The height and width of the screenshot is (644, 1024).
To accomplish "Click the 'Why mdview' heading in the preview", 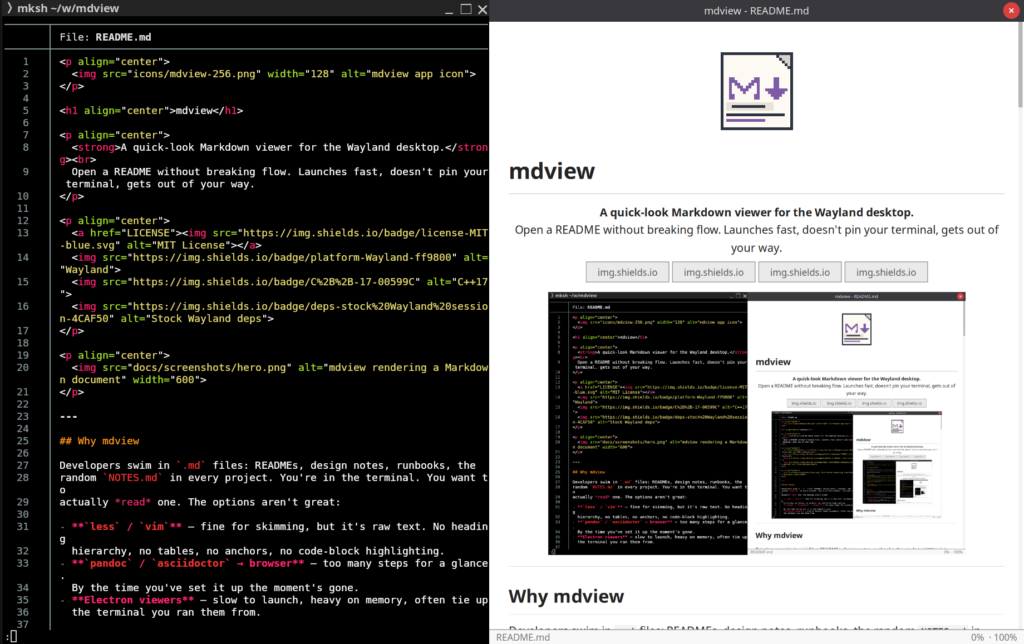I will [x=566, y=596].
